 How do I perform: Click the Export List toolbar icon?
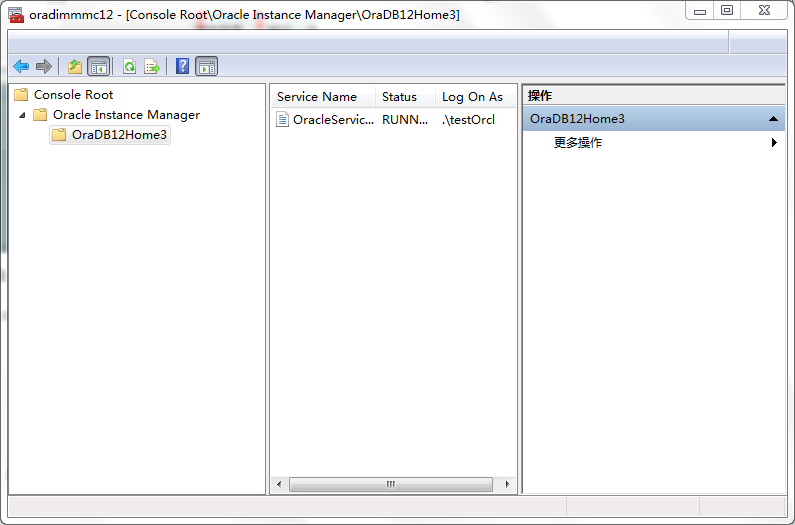coord(152,66)
